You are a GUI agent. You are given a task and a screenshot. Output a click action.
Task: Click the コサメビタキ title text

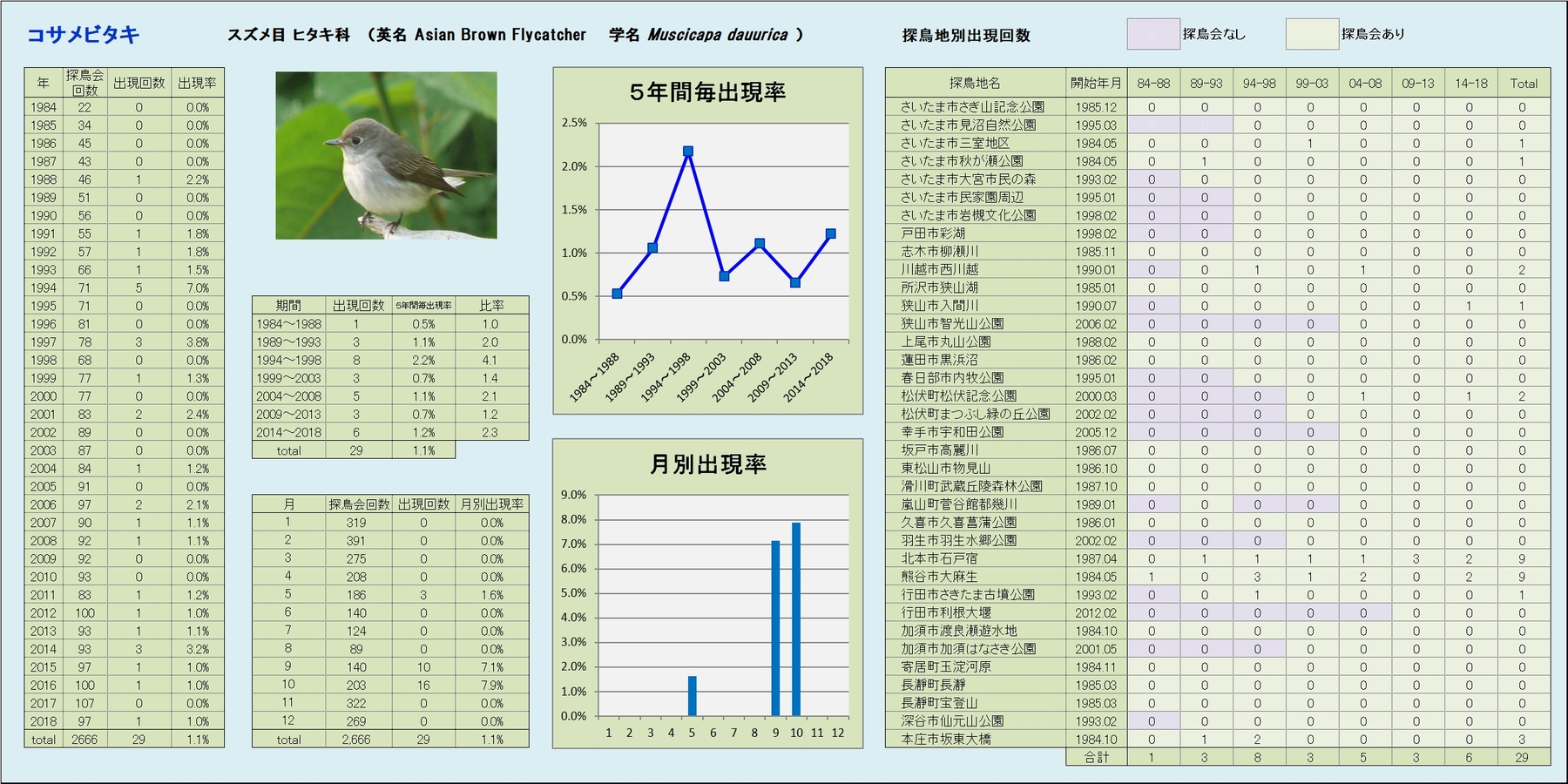coord(83,35)
